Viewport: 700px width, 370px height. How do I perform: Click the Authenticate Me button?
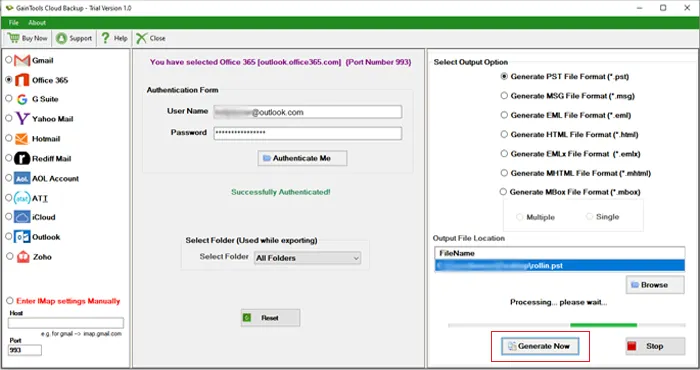pyautogui.click(x=302, y=158)
